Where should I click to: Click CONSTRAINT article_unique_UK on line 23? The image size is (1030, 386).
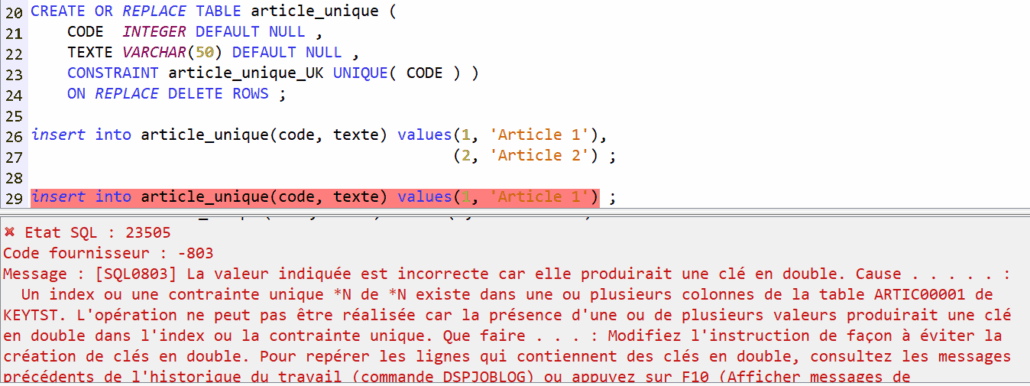(x=195, y=73)
